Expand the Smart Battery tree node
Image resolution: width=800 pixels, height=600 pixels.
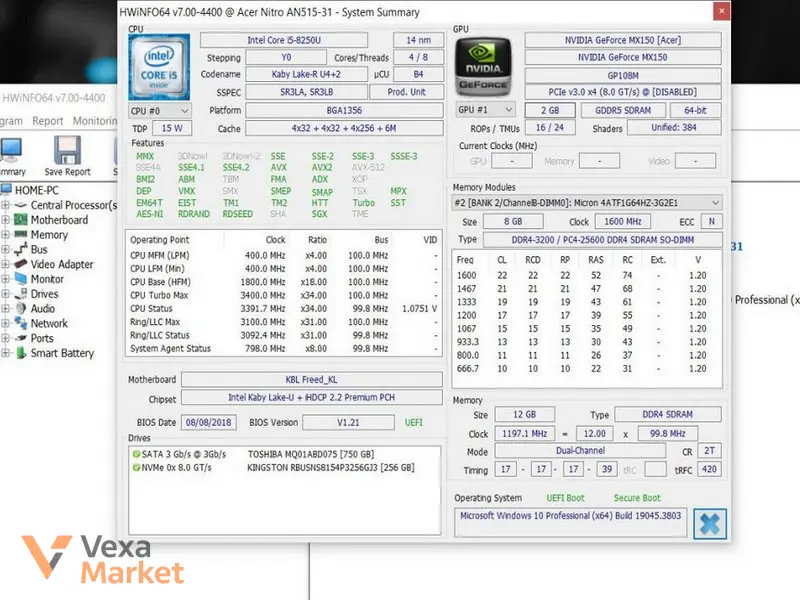click(6, 353)
